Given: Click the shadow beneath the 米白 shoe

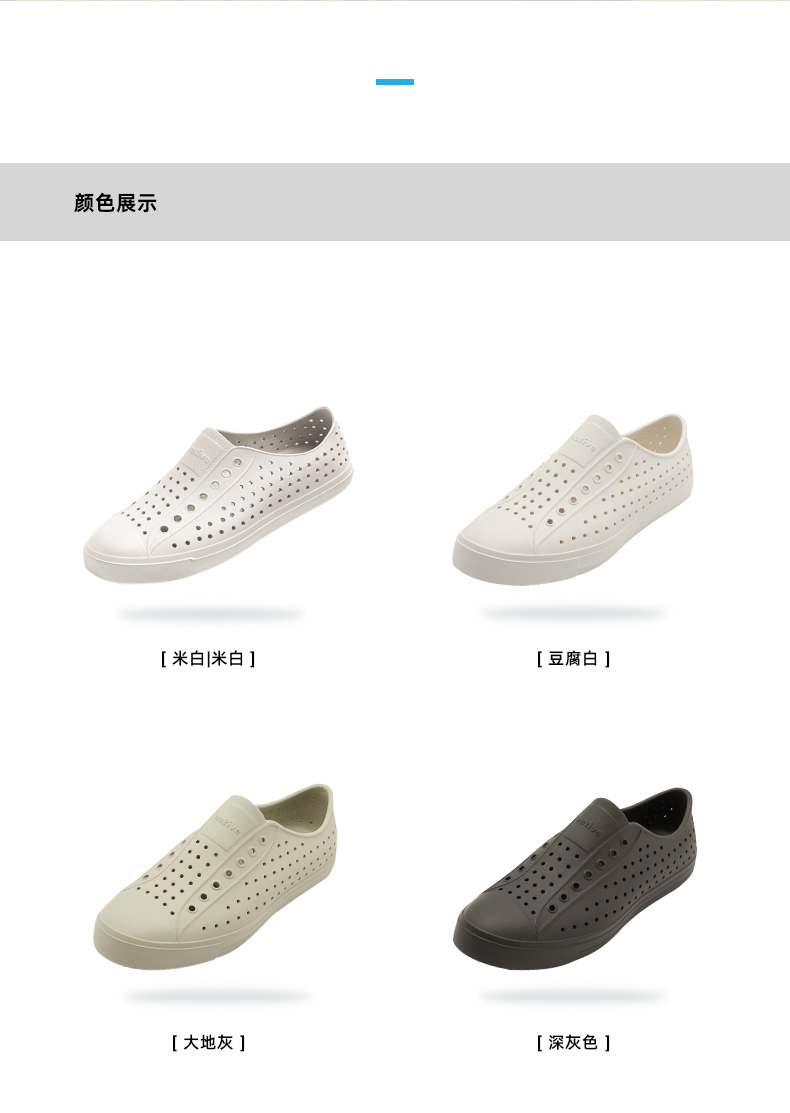Looking at the screenshot, I should (x=211, y=614).
